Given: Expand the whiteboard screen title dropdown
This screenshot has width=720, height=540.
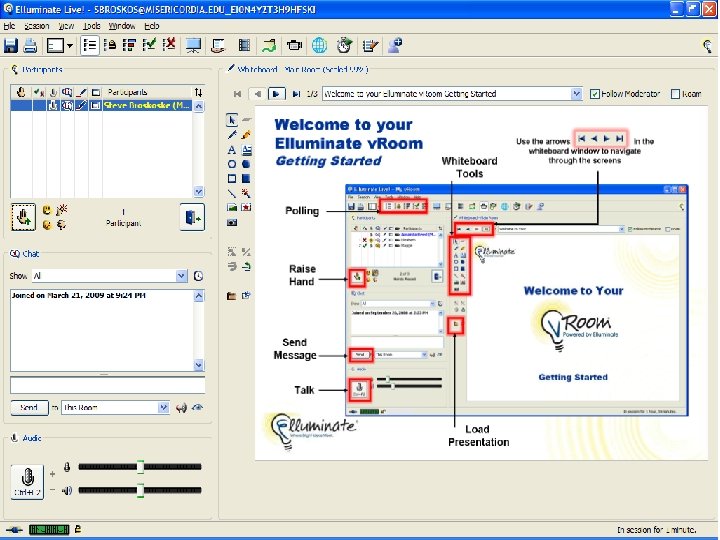Looking at the screenshot, I should 576,94.
